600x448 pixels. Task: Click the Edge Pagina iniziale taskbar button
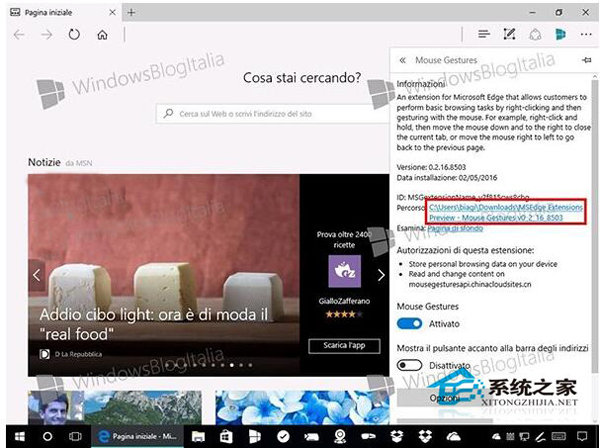(x=137, y=436)
